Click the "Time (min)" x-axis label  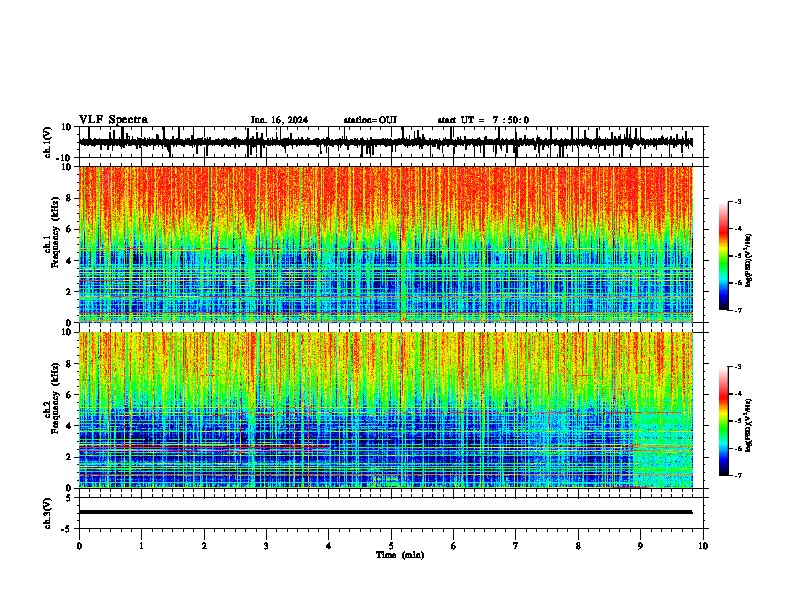[400, 555]
